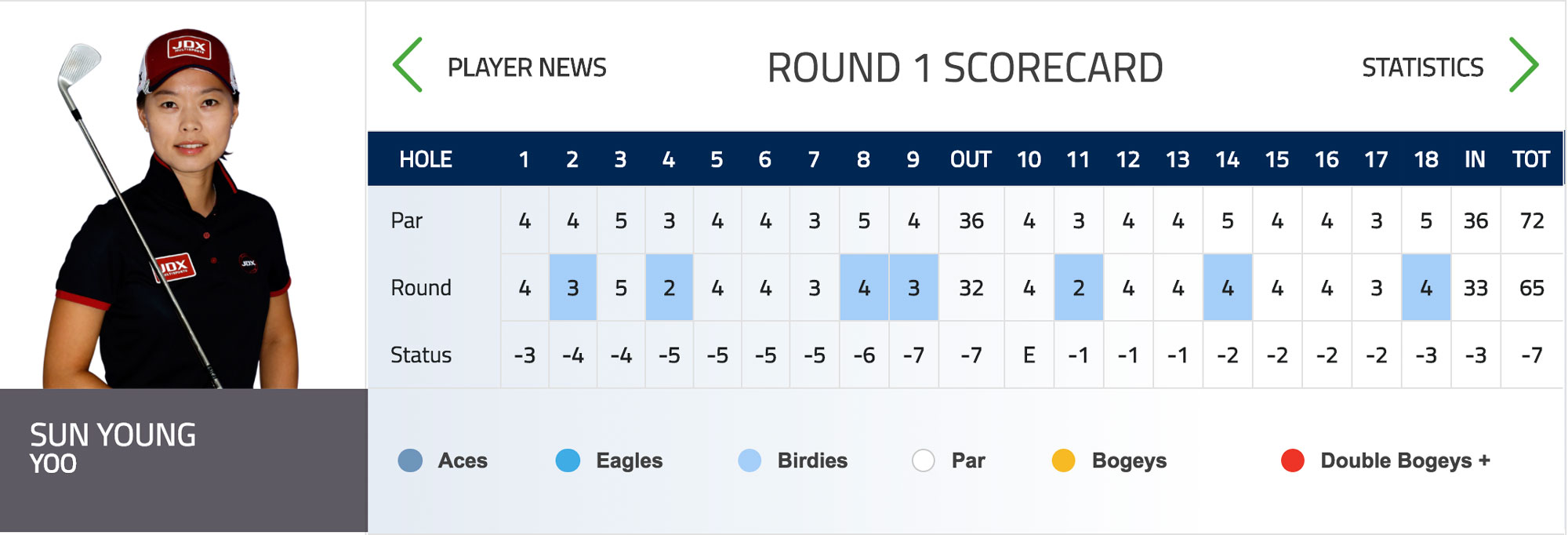Click the Bogeys legend dot

click(x=1064, y=461)
